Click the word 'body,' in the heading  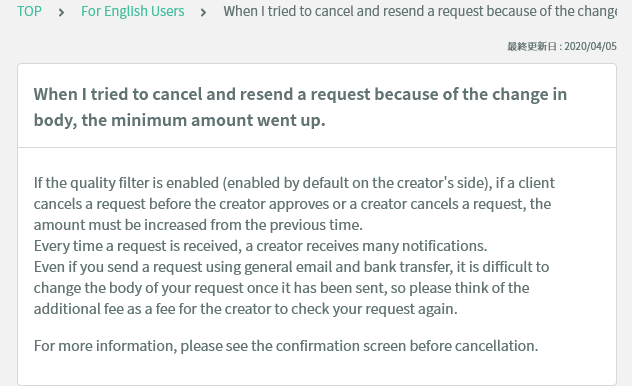(55, 120)
